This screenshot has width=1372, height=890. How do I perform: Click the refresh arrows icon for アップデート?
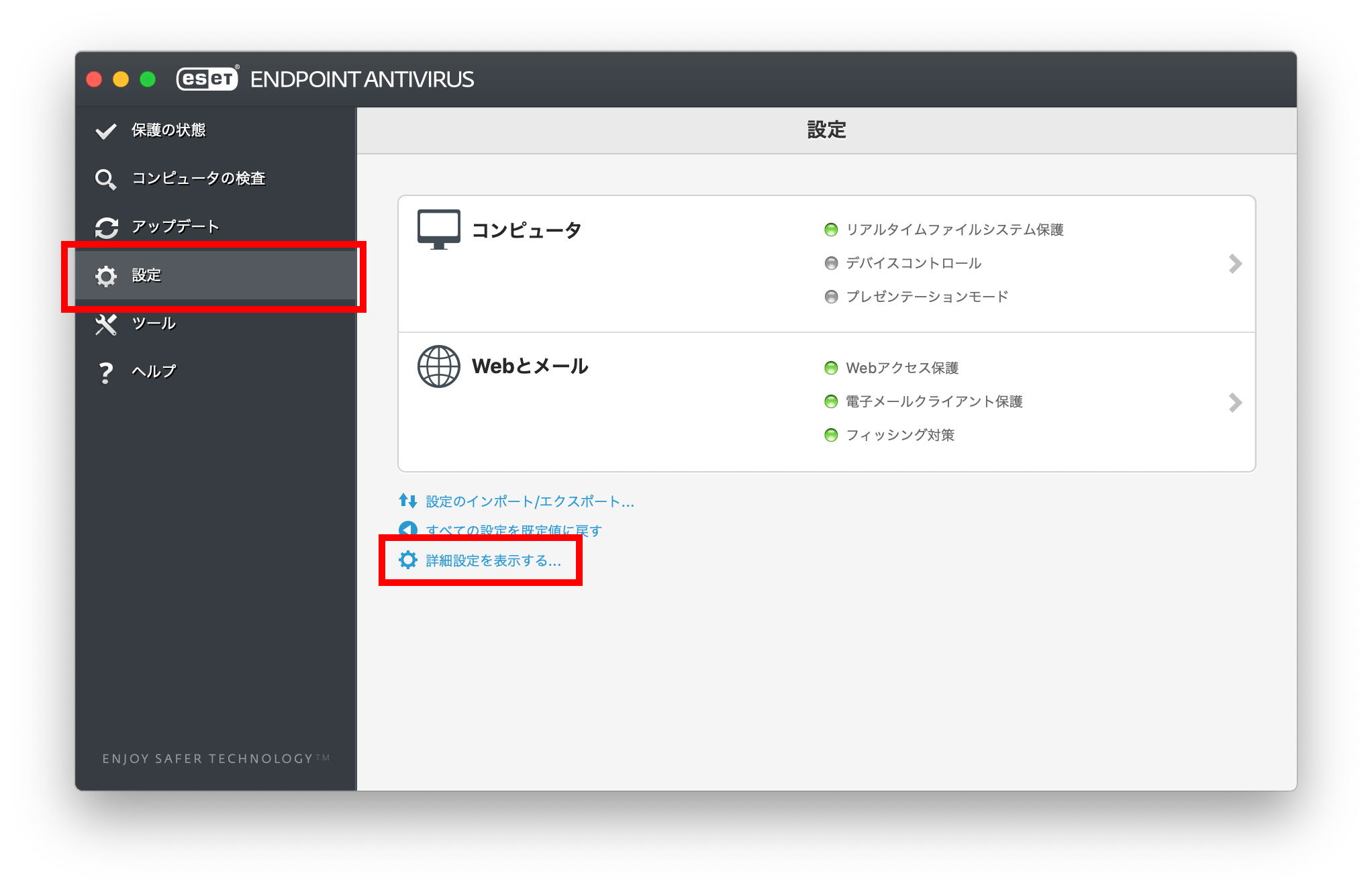[106, 228]
